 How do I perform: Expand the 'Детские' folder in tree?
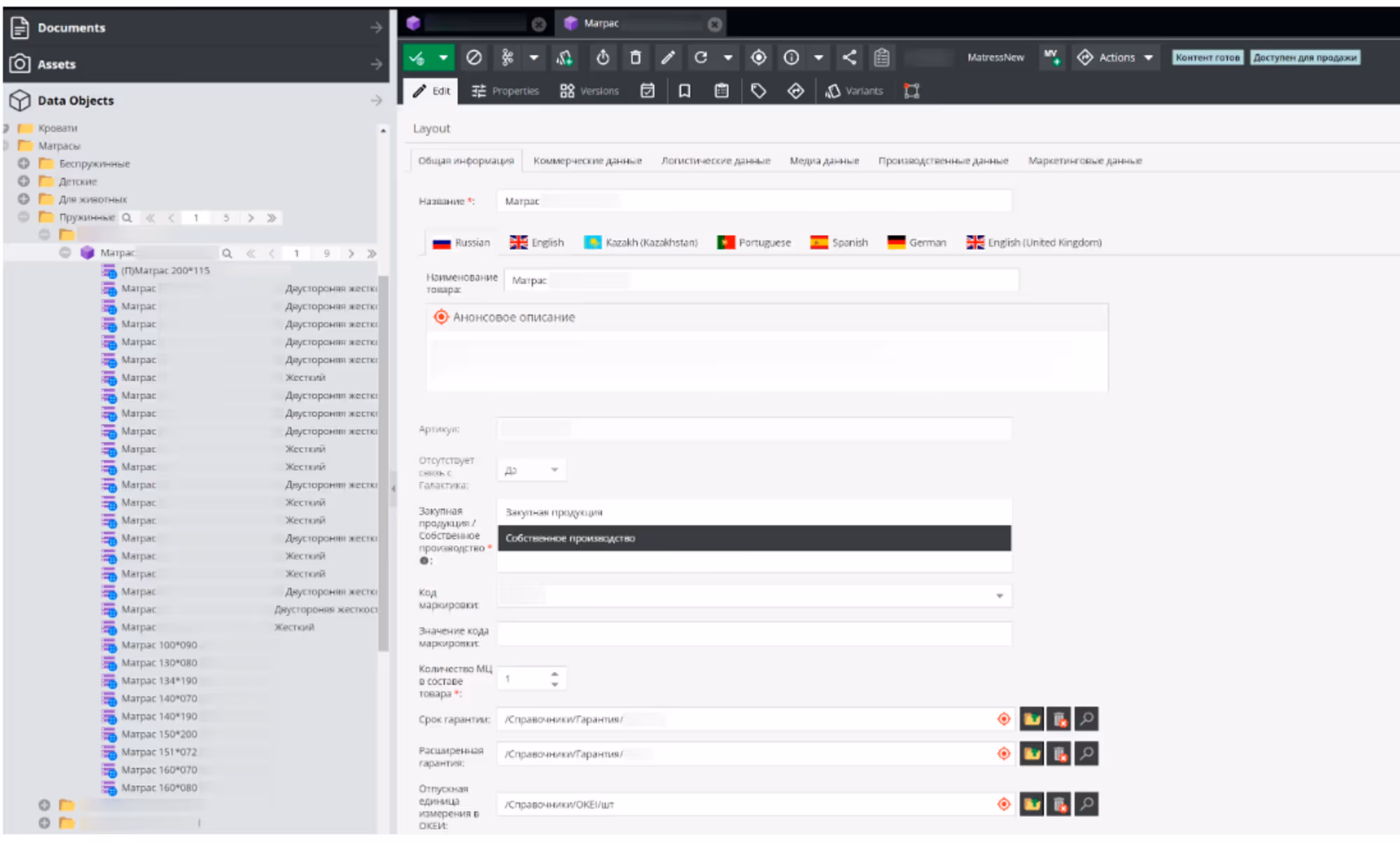click(x=24, y=181)
